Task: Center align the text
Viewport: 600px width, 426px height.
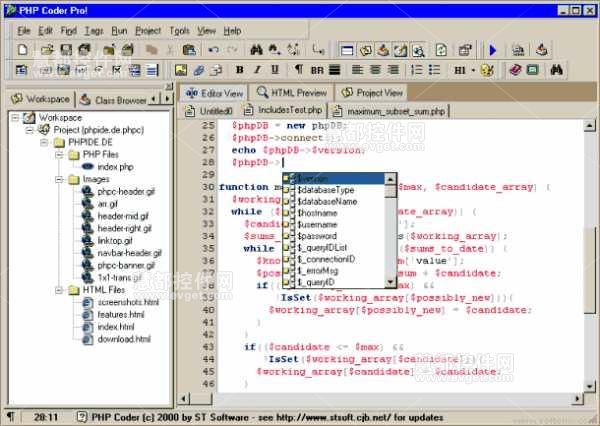Action: click(375, 70)
